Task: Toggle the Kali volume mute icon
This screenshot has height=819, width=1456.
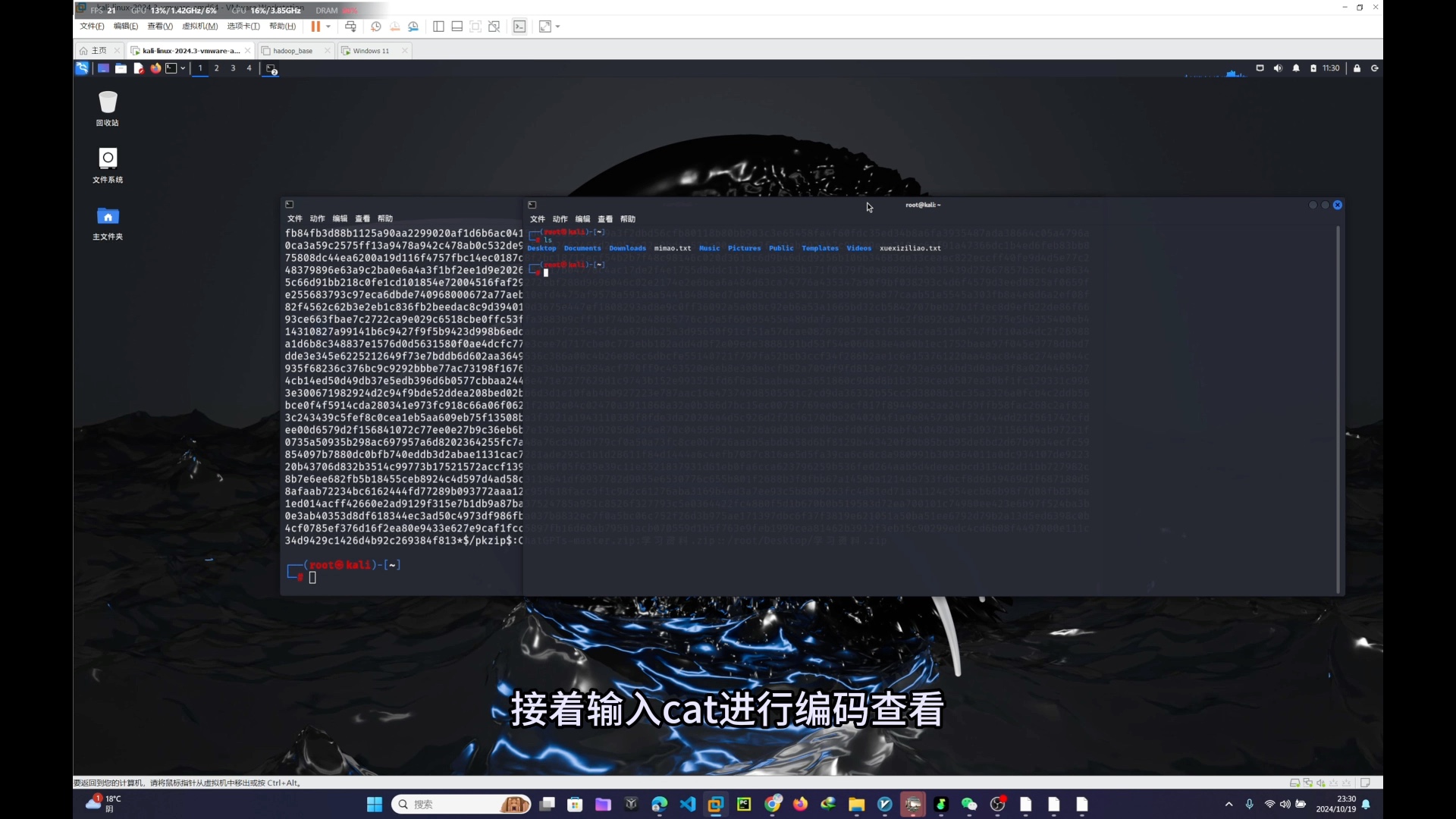Action: click(x=1278, y=68)
